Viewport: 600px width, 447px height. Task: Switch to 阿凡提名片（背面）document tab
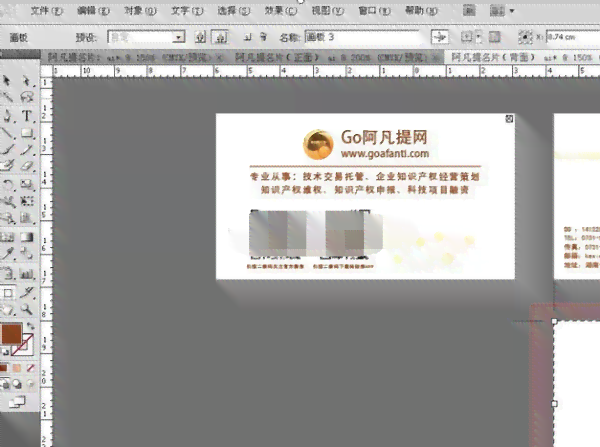tap(524, 57)
